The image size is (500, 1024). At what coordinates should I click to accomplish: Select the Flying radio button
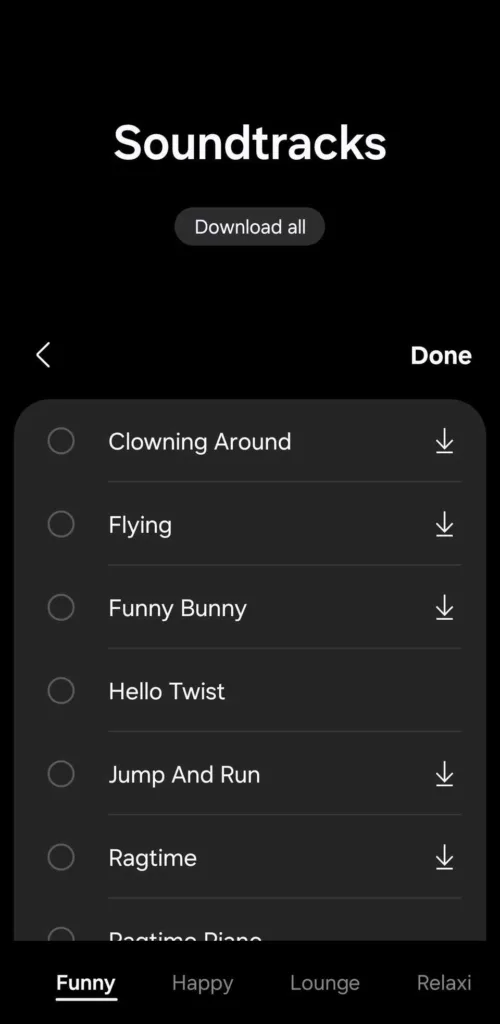click(61, 524)
